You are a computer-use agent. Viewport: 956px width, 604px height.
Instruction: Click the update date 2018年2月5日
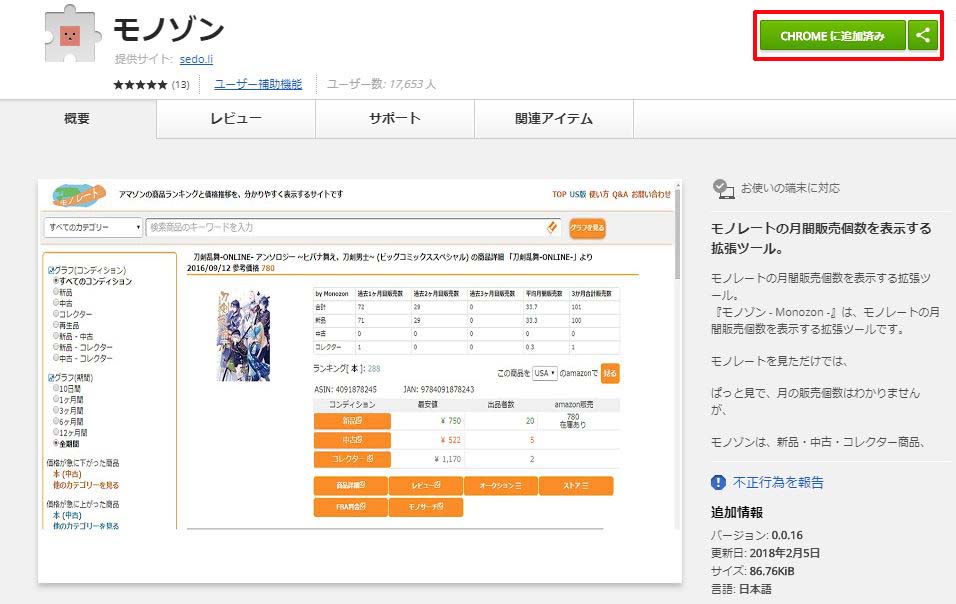[x=785, y=553]
